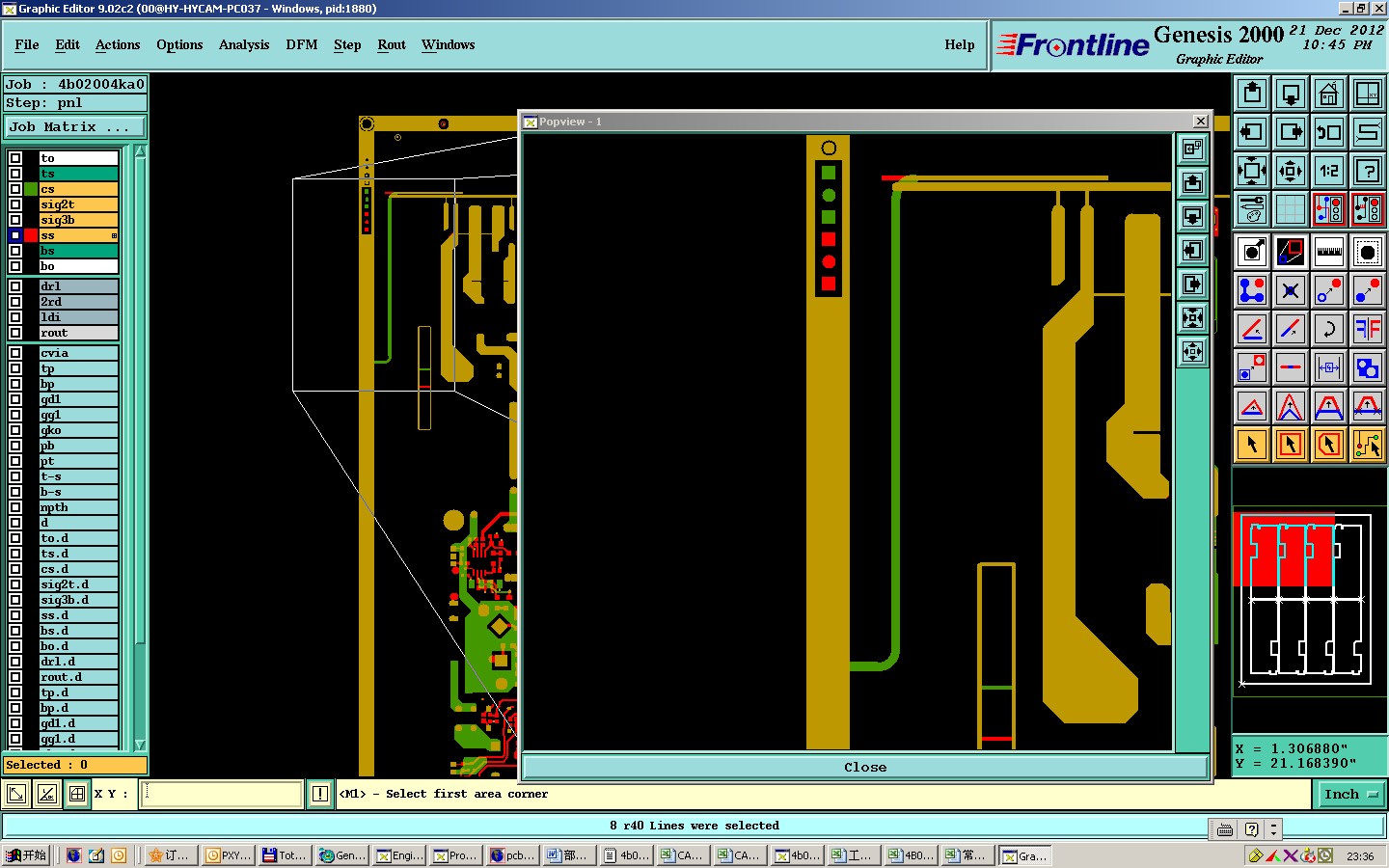1389x868 pixels.
Task: Click the dashed-border octagon select icon
Action: click(x=1368, y=253)
